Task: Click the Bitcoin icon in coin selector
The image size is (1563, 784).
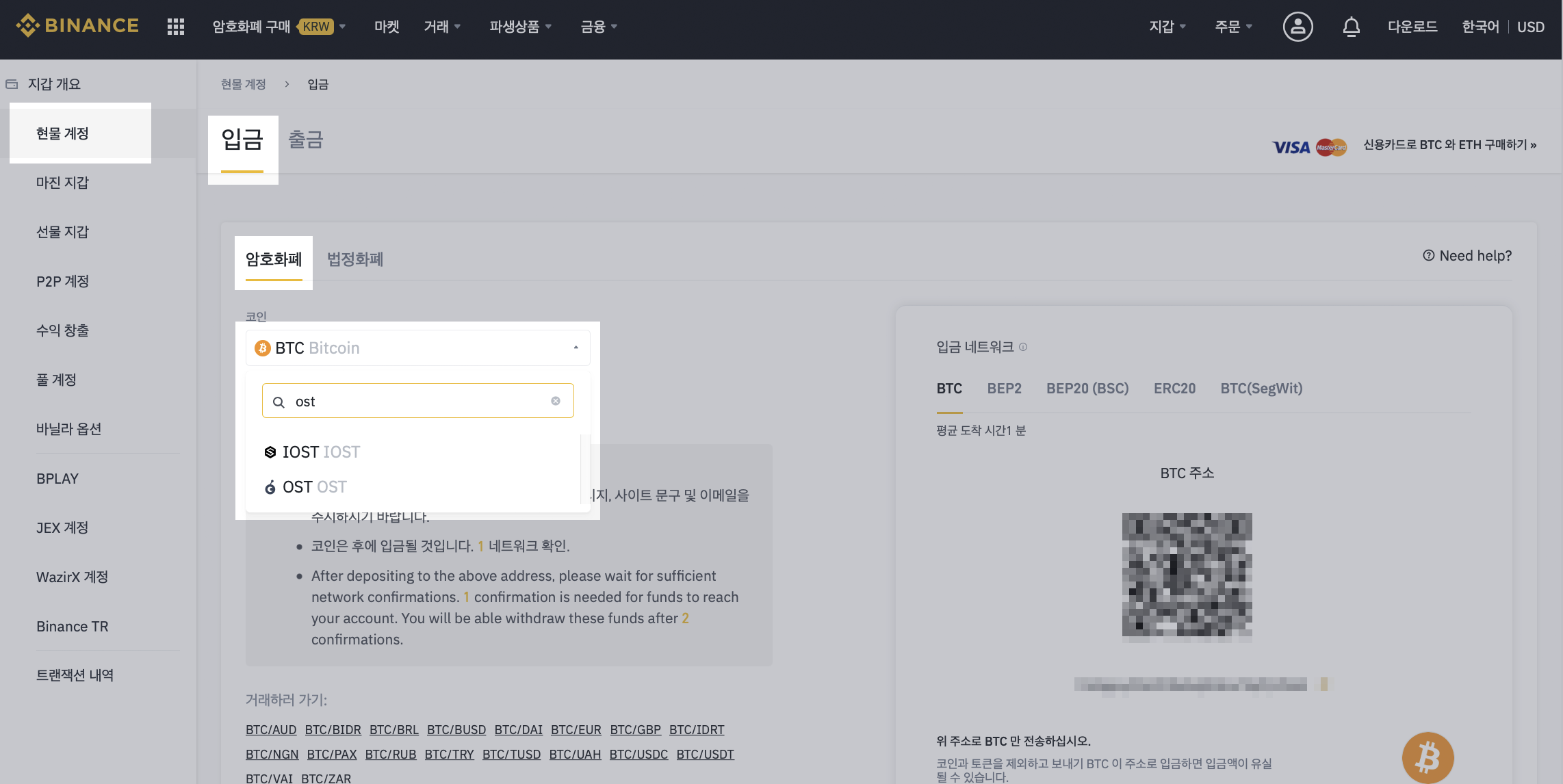Action: pyautogui.click(x=262, y=348)
